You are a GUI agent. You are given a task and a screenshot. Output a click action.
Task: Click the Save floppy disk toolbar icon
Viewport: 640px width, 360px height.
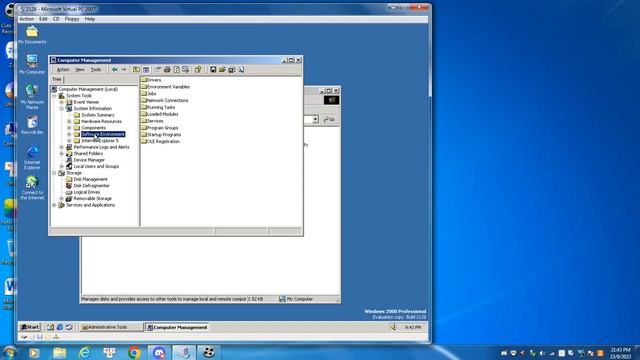(x=213, y=70)
